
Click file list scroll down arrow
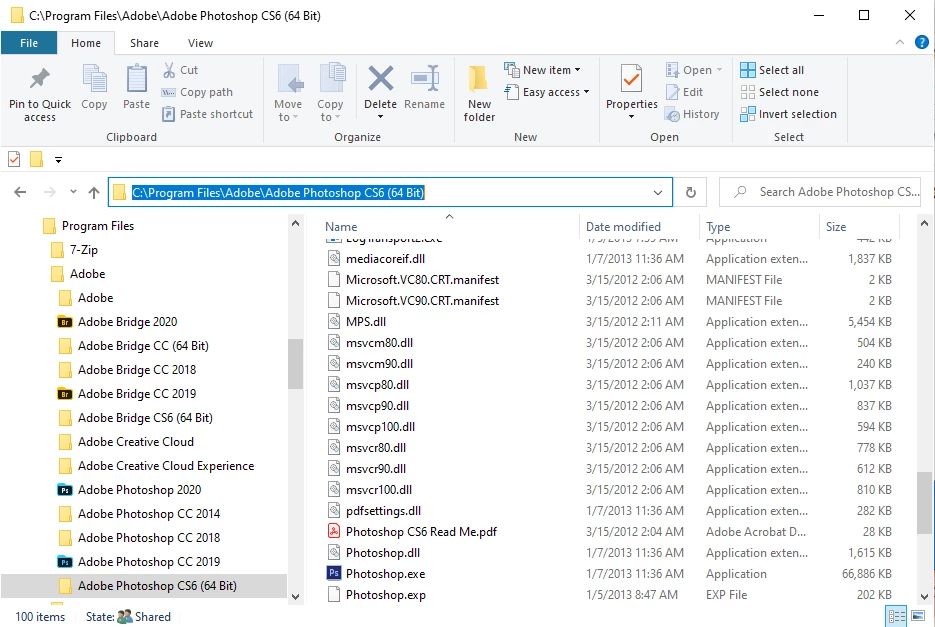[x=924, y=596]
